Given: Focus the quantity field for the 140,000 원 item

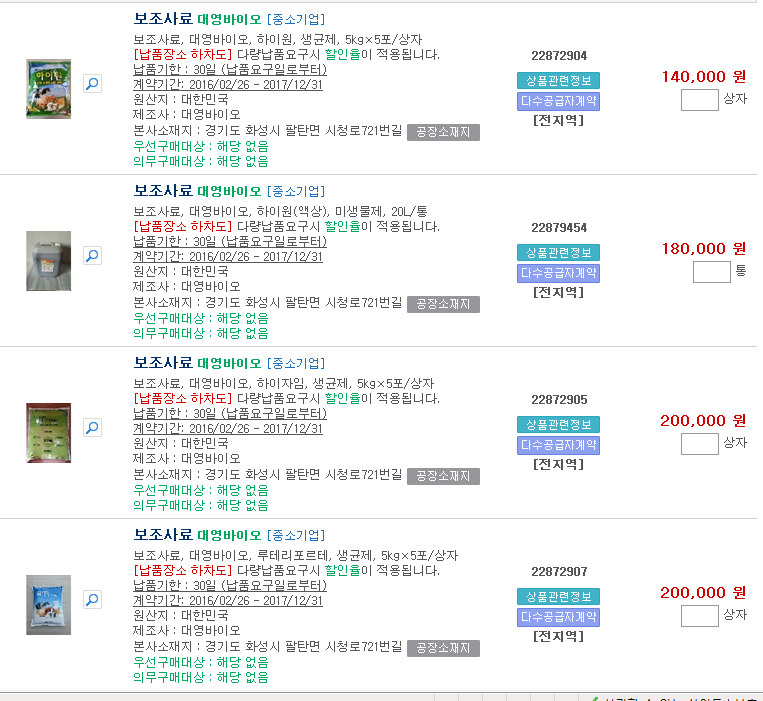Looking at the screenshot, I should [x=699, y=100].
